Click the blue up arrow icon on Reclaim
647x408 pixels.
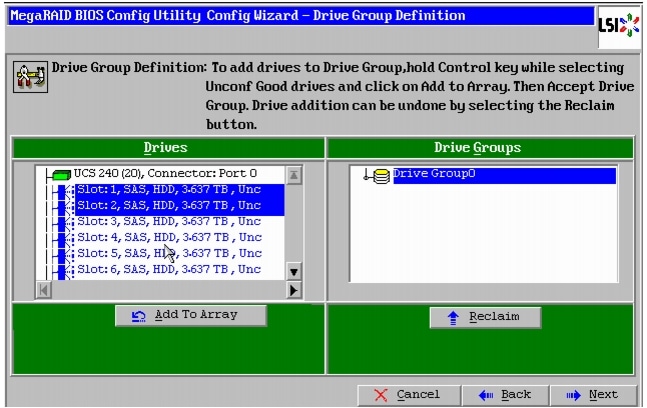point(453,318)
